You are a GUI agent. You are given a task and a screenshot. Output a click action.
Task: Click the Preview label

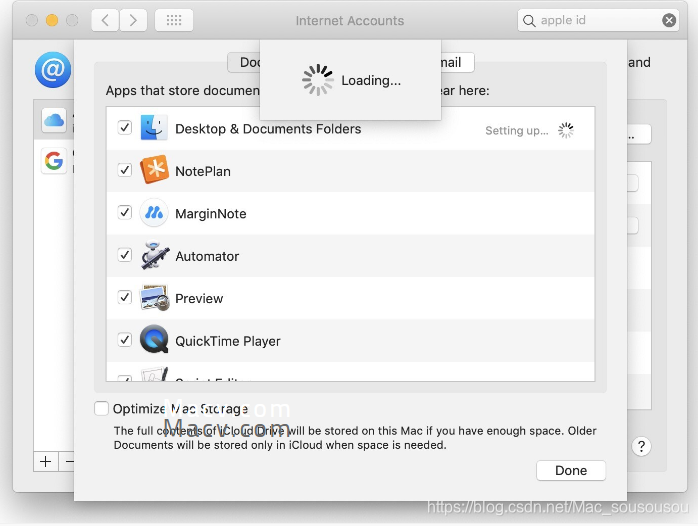tap(199, 299)
